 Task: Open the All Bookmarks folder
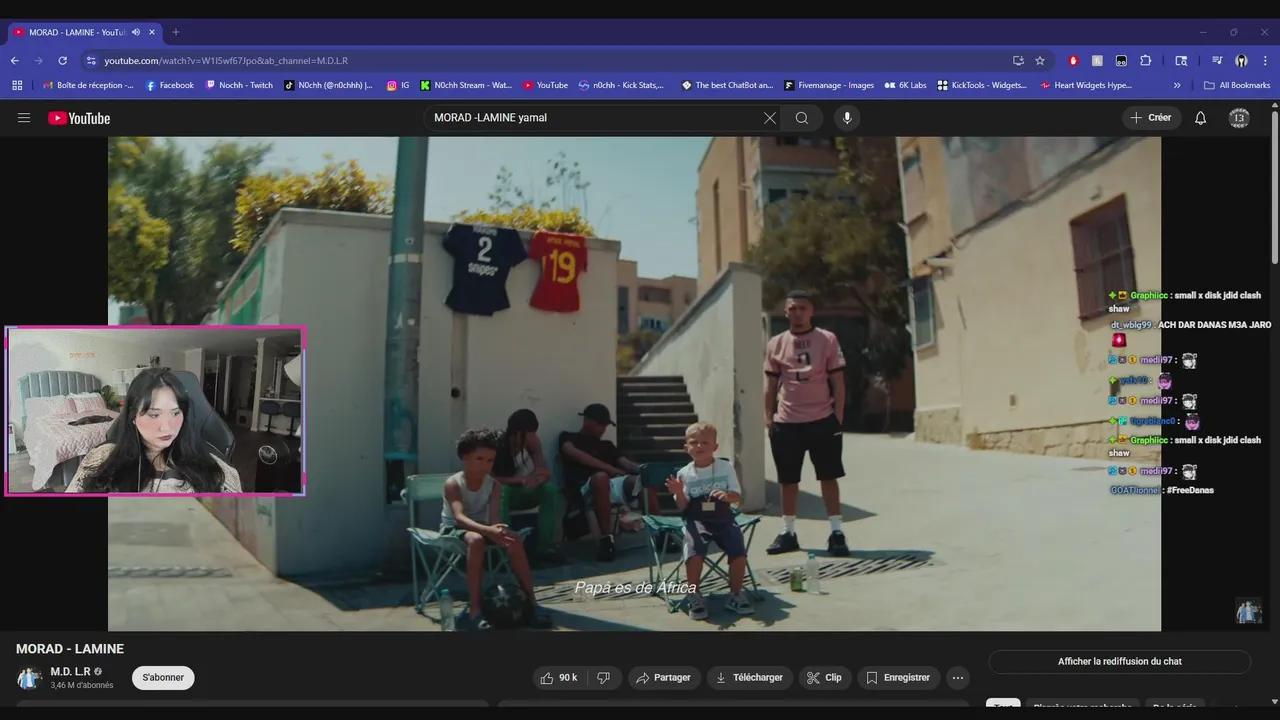click(x=1237, y=86)
